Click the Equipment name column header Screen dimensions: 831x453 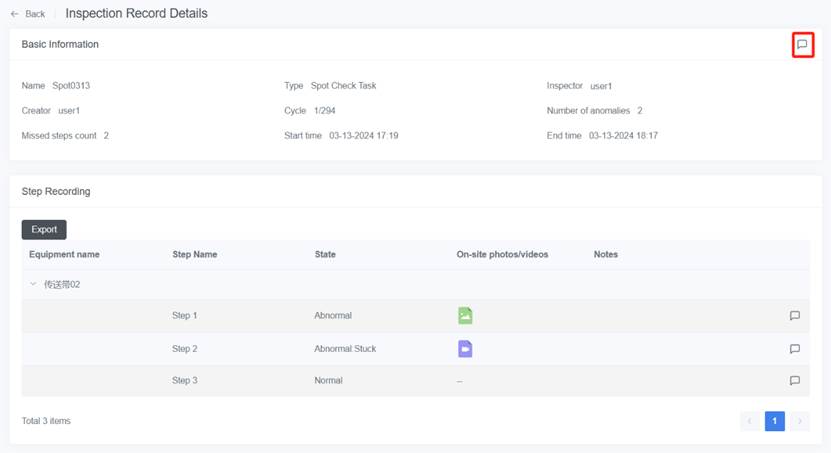coord(64,255)
